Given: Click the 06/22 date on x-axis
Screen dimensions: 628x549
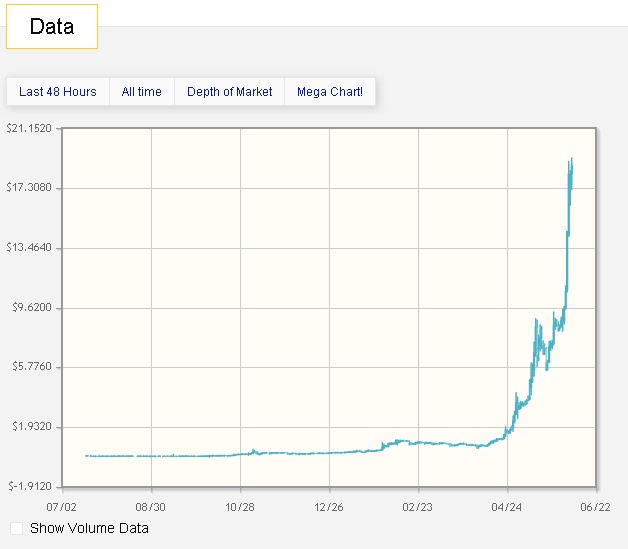Looking at the screenshot, I should tap(596, 506).
